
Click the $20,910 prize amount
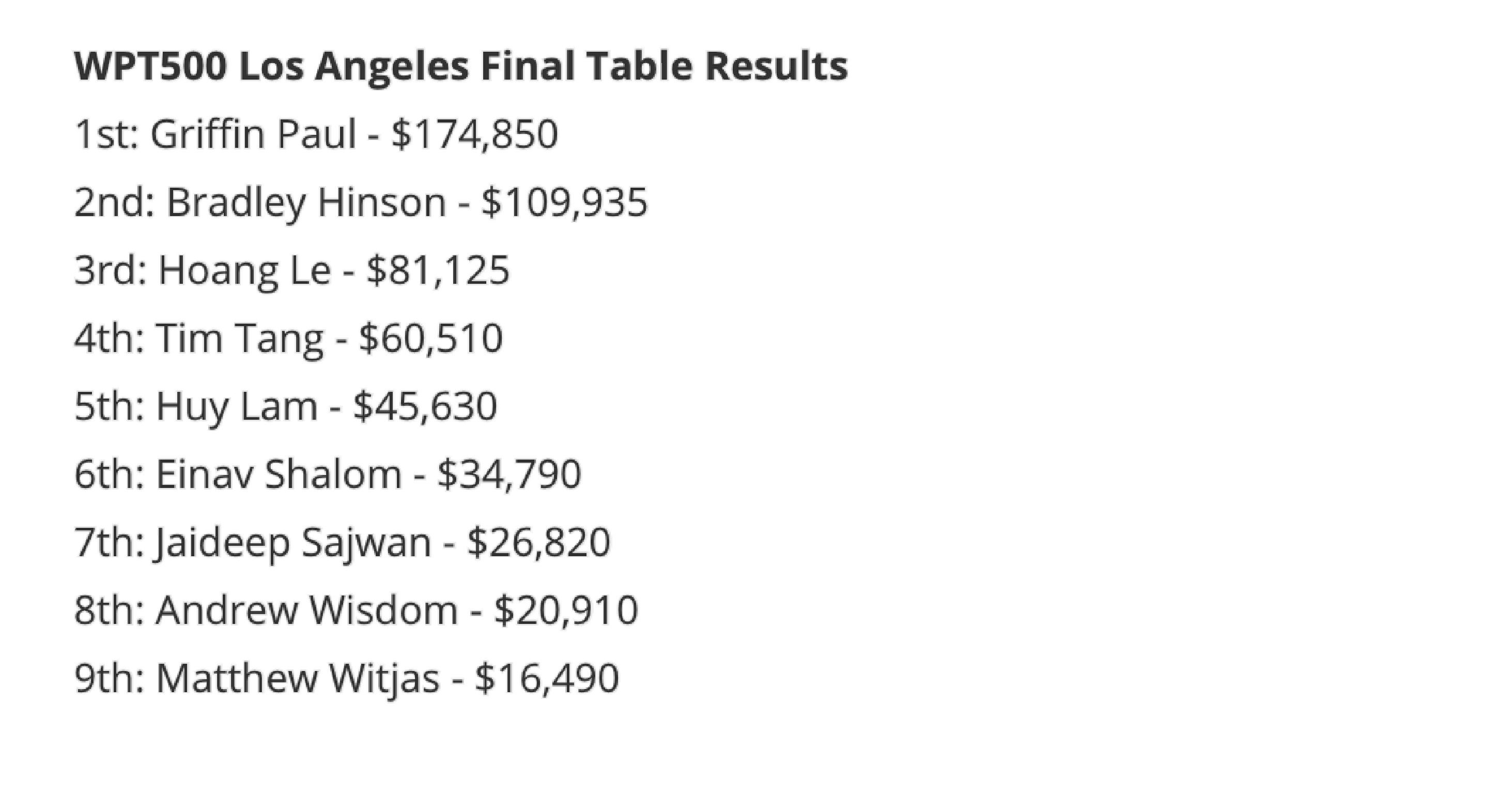click(566, 610)
